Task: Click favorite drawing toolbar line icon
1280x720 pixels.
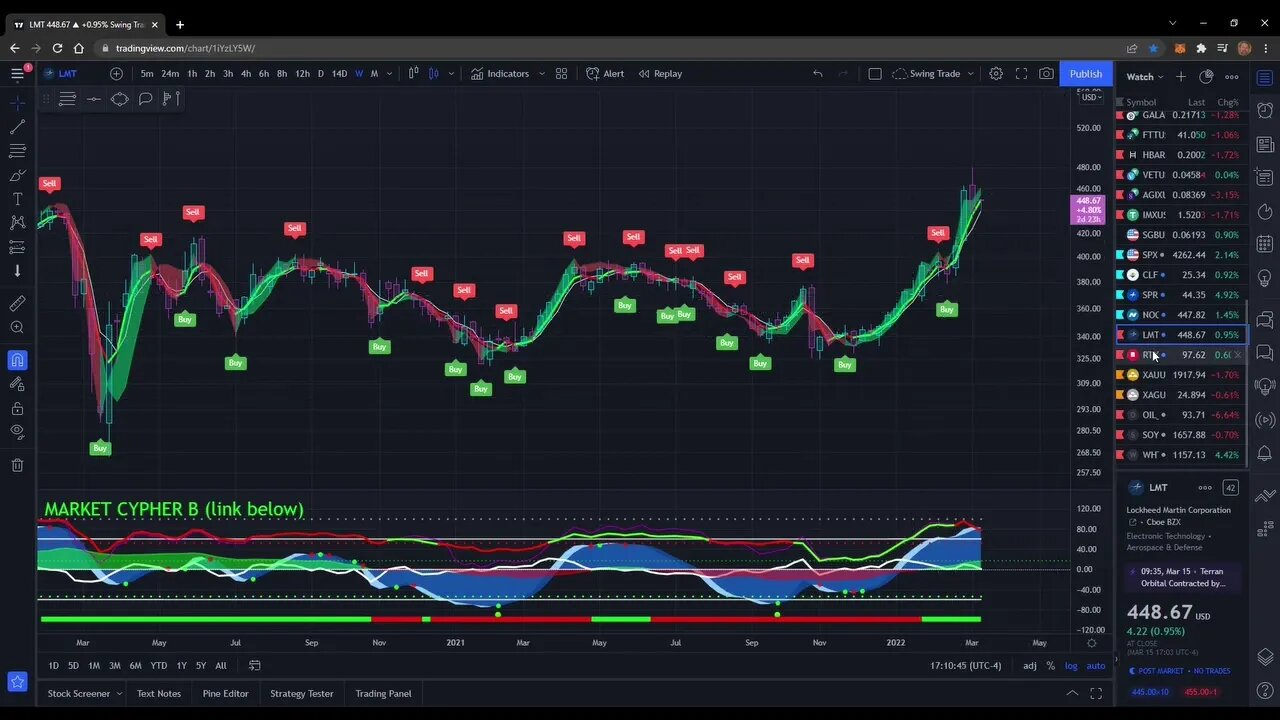Action: [x=93, y=98]
